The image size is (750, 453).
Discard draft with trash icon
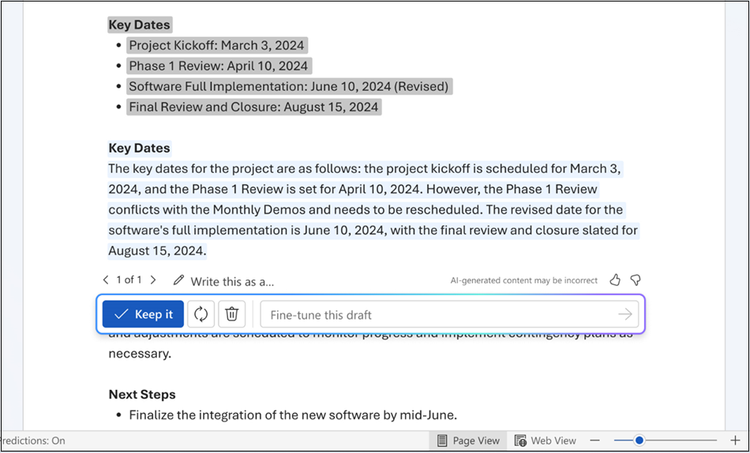coord(232,314)
